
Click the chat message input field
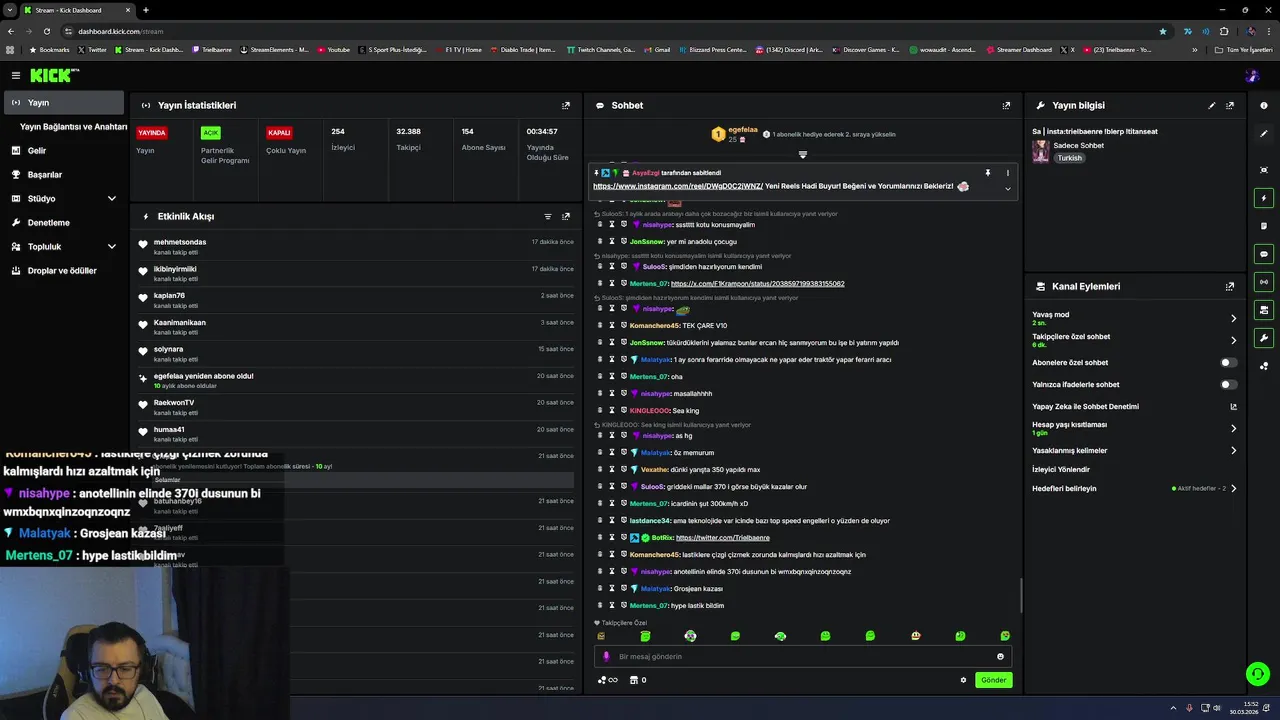pyautogui.click(x=803, y=657)
